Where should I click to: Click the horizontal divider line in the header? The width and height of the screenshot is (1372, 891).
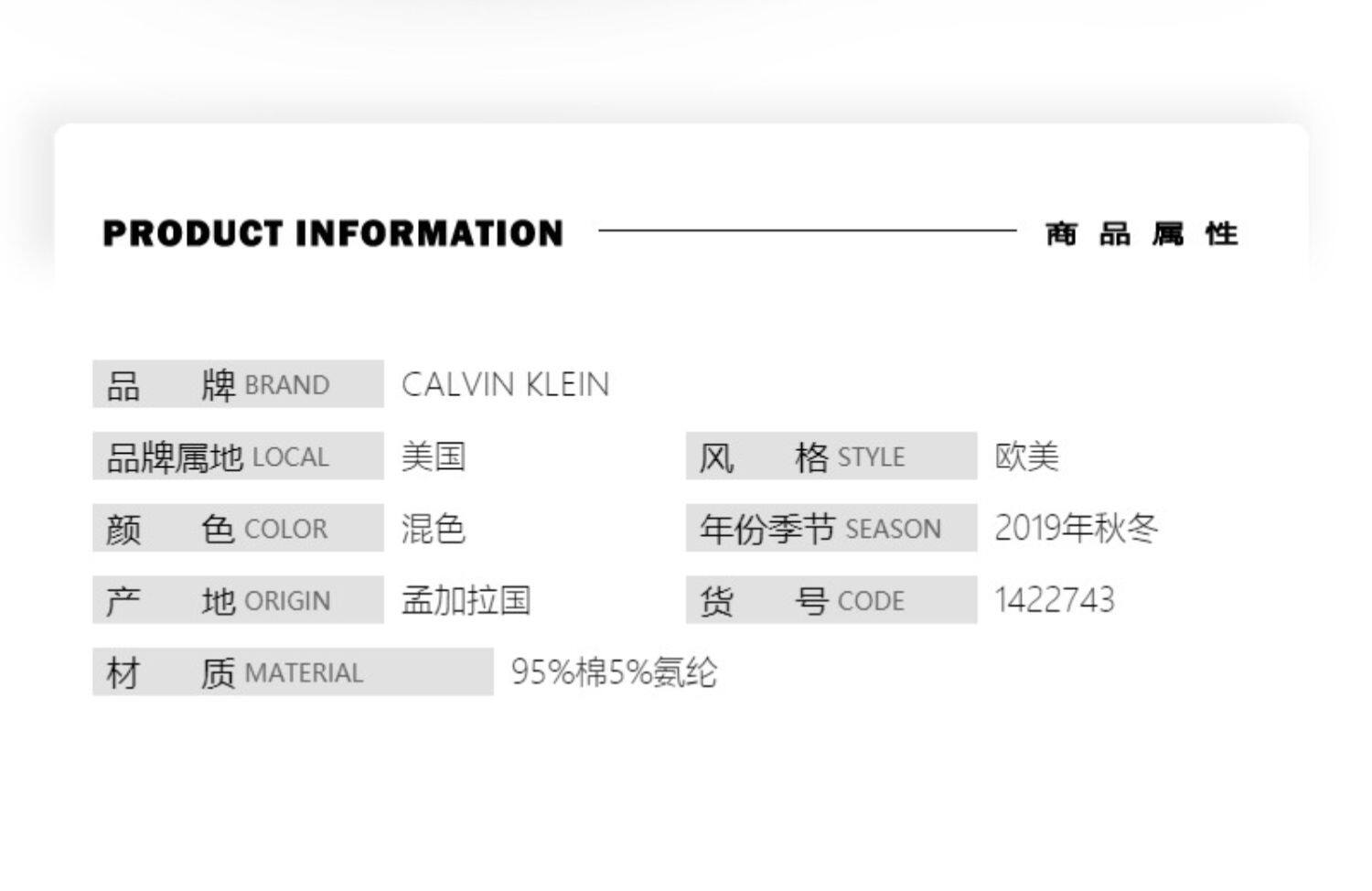[807, 231]
